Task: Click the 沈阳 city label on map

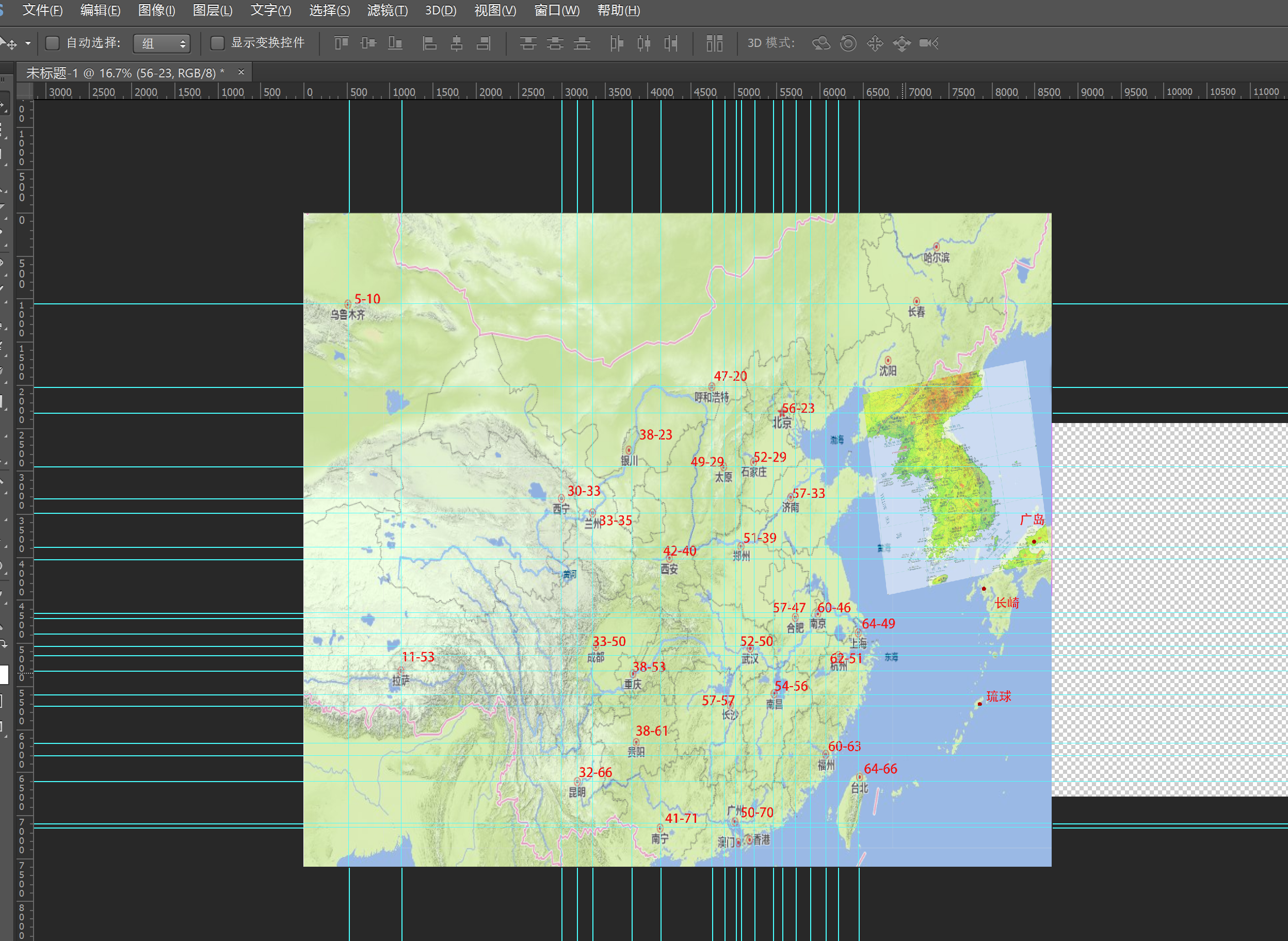Action: pyautogui.click(x=888, y=371)
